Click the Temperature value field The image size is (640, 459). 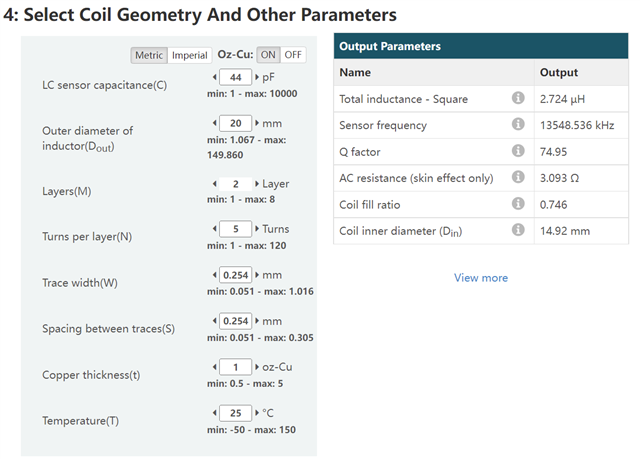(x=235, y=413)
